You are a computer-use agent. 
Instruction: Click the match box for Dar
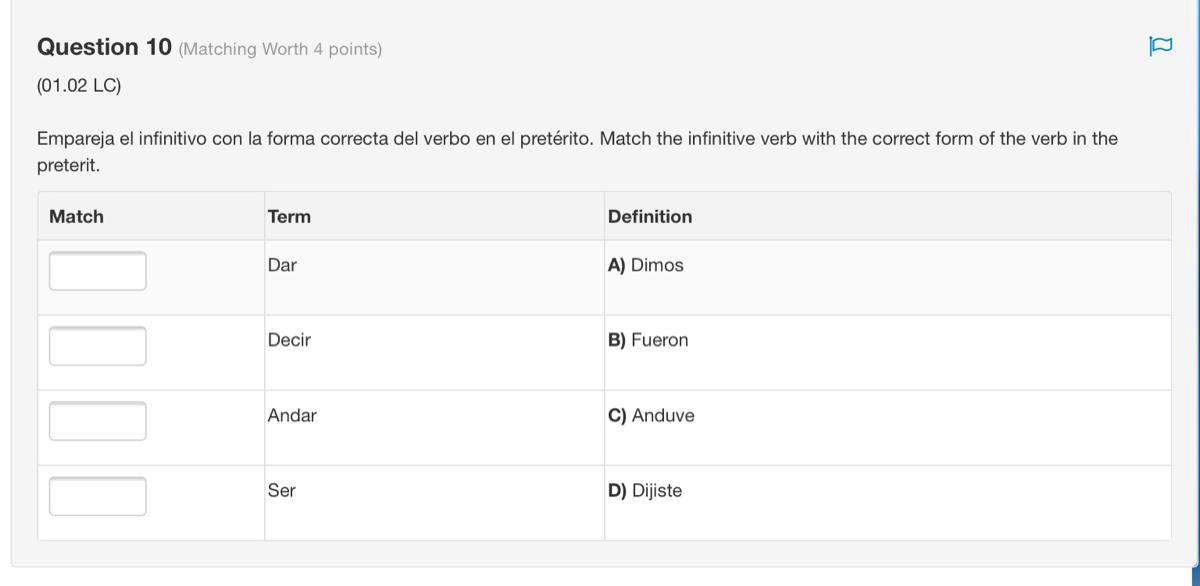(x=98, y=271)
